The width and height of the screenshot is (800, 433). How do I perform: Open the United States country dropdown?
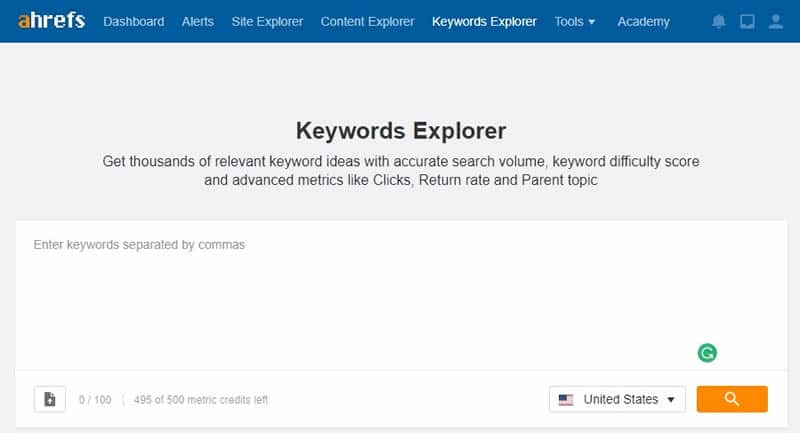click(x=617, y=399)
